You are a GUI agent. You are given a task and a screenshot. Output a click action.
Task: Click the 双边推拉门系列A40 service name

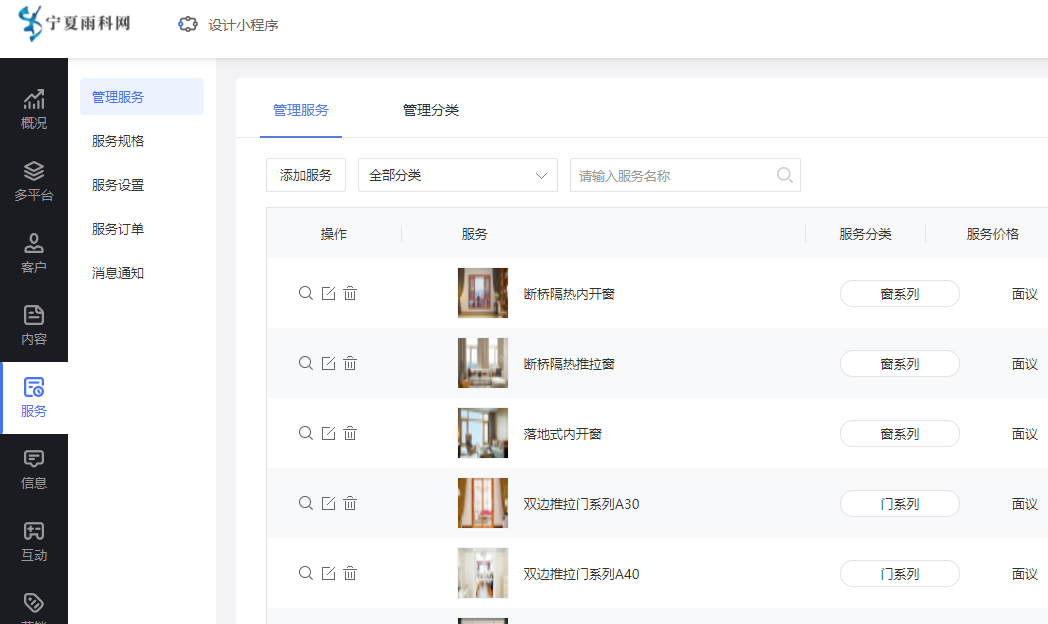pyautogui.click(x=581, y=575)
